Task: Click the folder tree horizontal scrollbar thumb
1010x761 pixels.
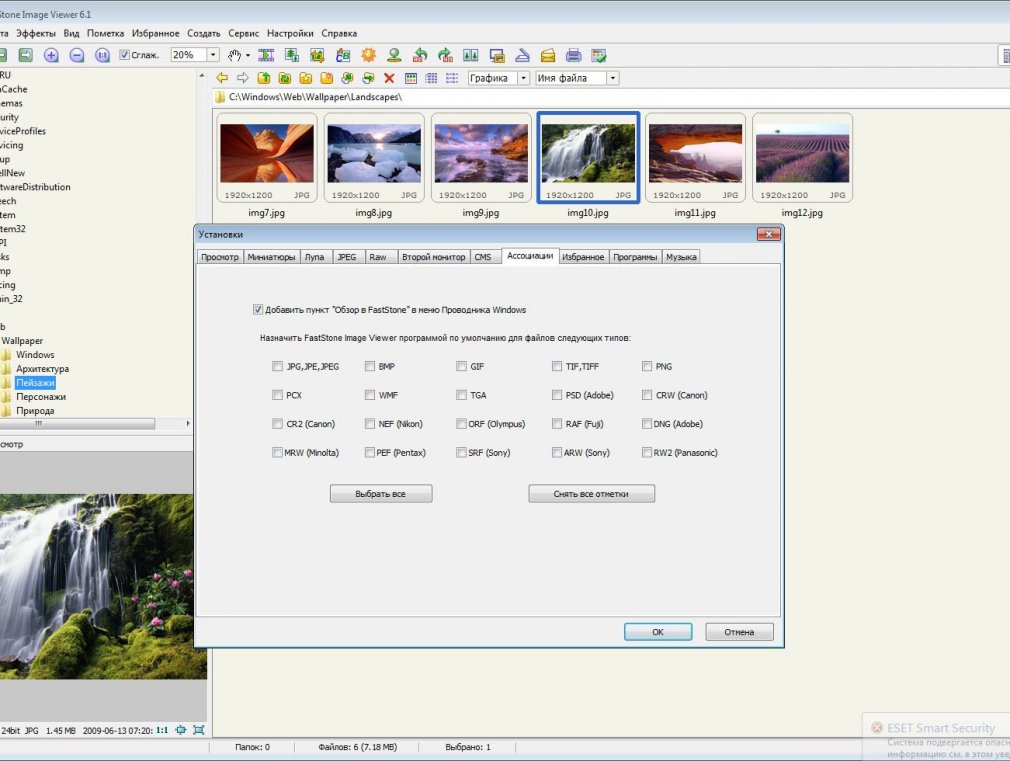Action: point(77,423)
